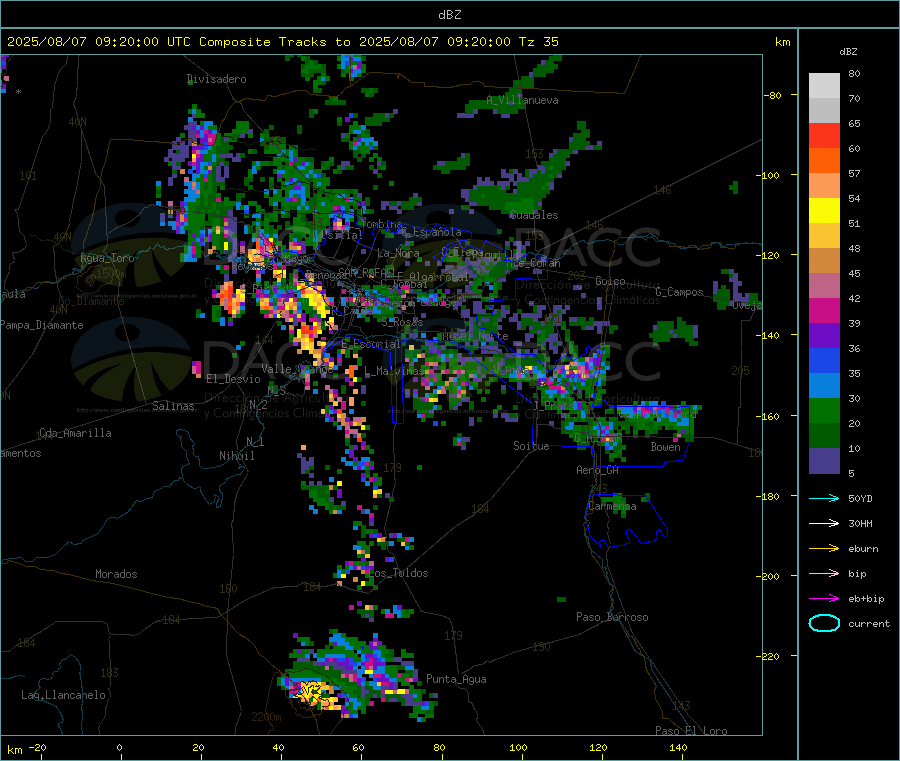Click the Punta_Agua map label
The height and width of the screenshot is (761, 900).
pos(456,679)
